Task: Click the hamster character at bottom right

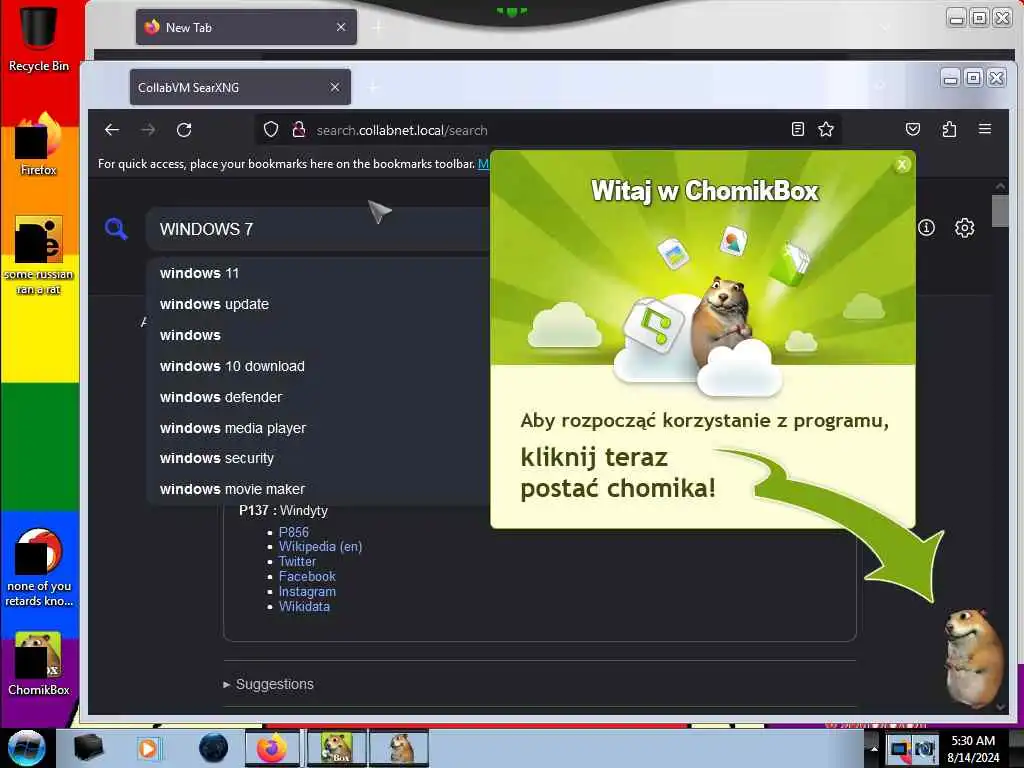Action: [974, 658]
